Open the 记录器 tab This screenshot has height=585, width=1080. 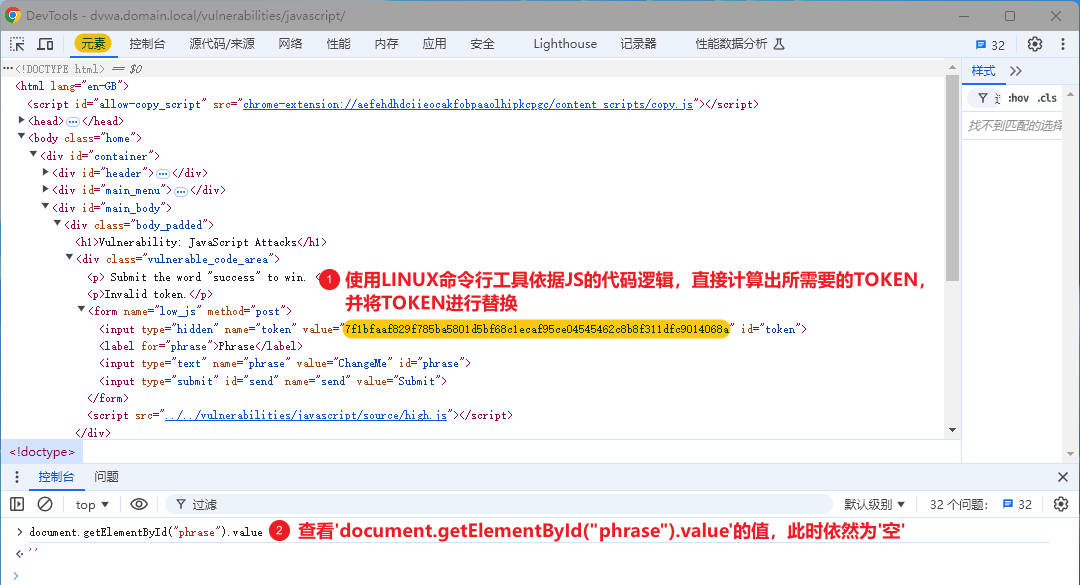pos(638,44)
